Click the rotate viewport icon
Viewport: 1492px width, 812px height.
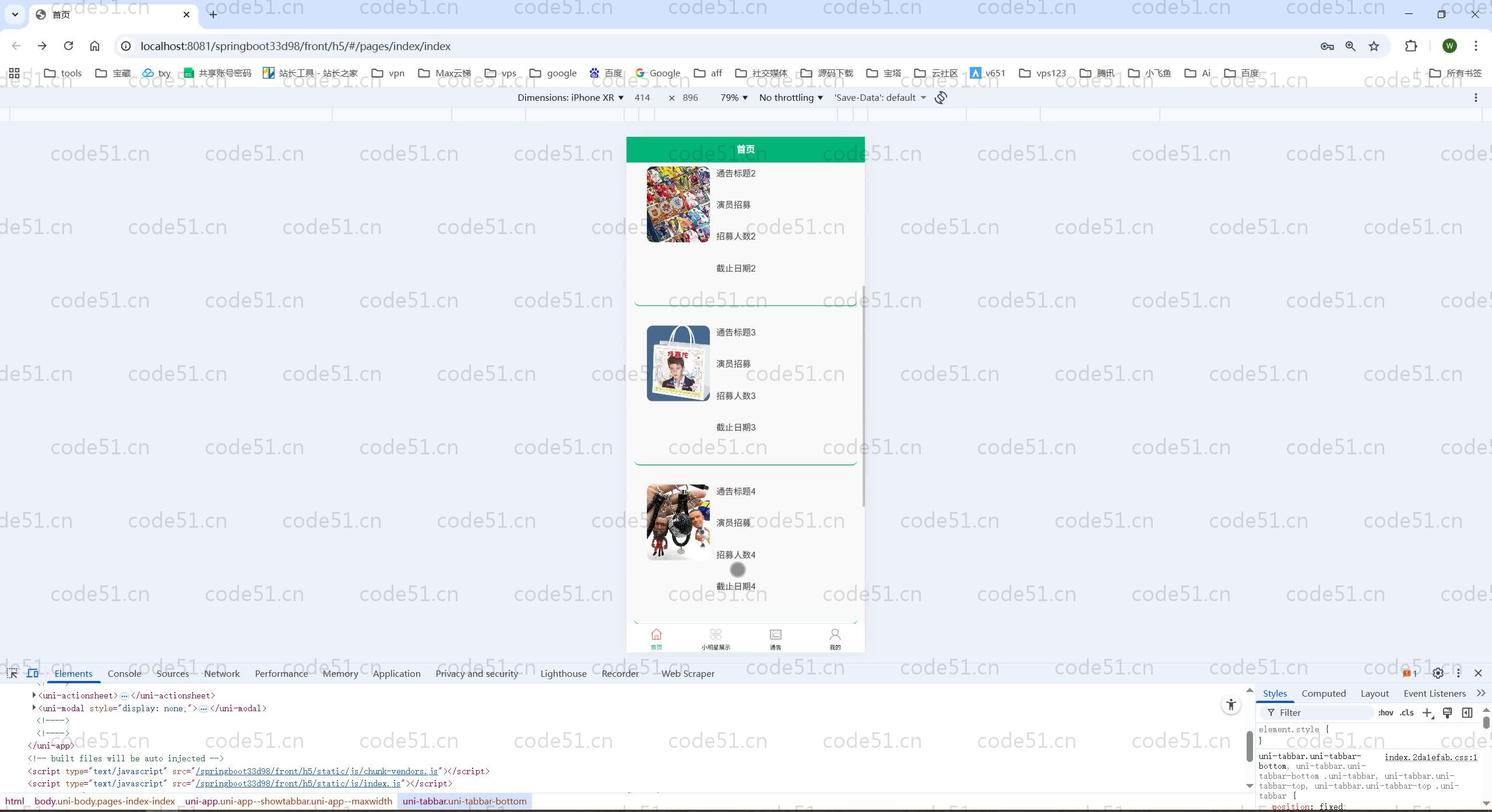pyautogui.click(x=941, y=97)
